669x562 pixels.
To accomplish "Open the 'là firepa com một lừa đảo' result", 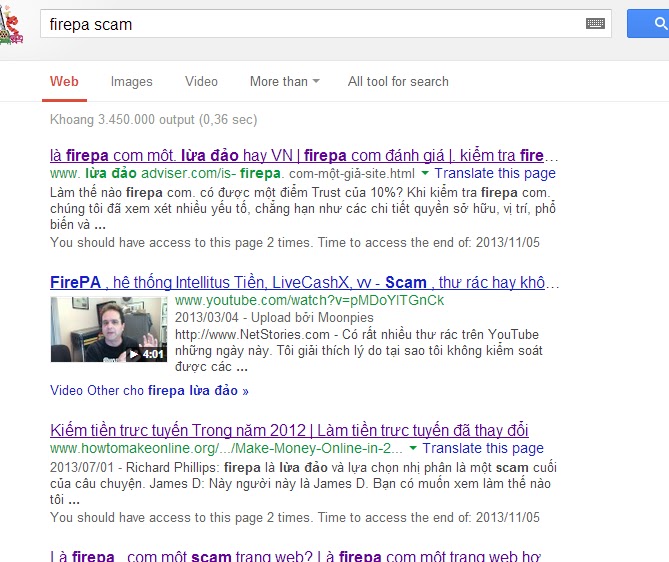I will click(304, 155).
